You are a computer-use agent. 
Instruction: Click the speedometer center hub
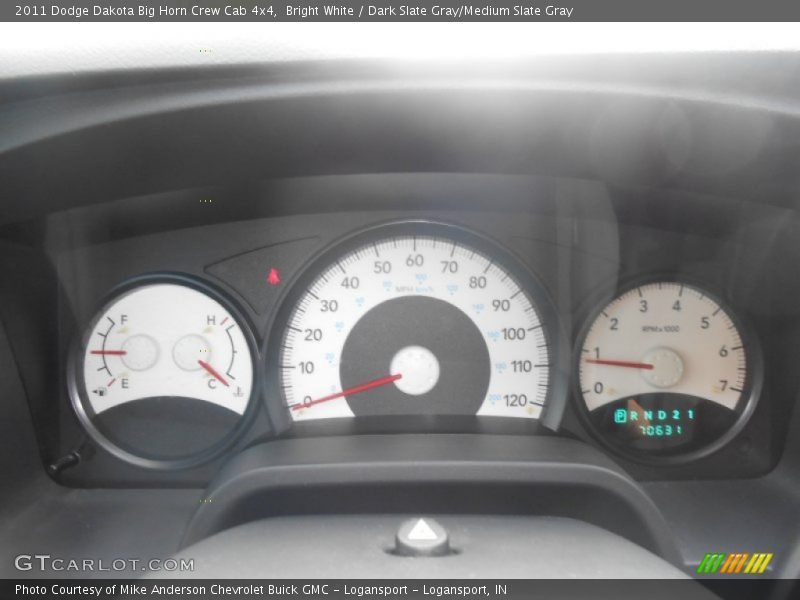pyautogui.click(x=415, y=371)
